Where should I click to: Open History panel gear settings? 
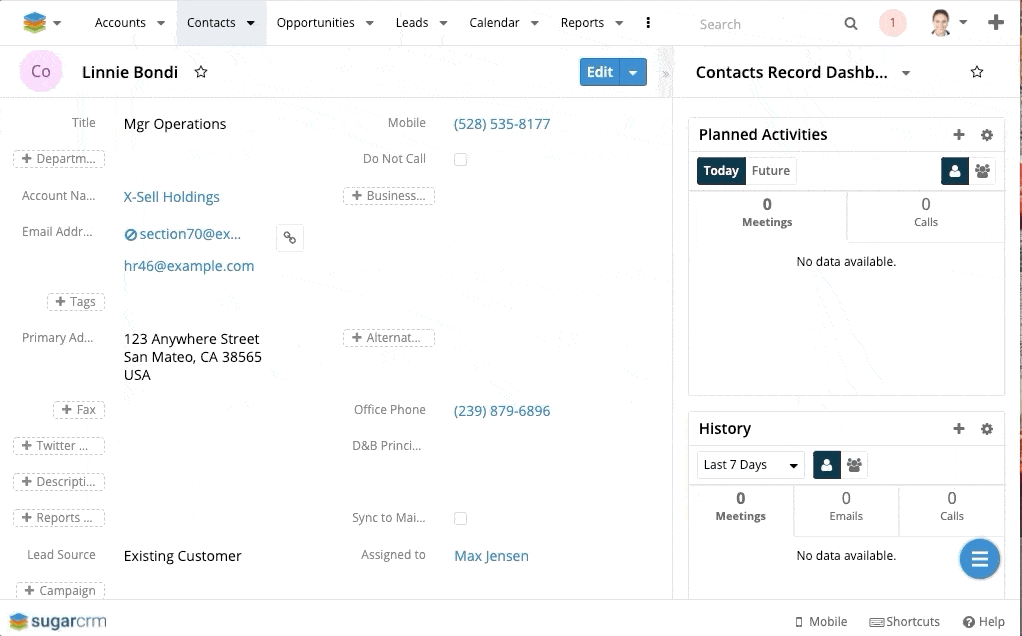click(x=986, y=429)
